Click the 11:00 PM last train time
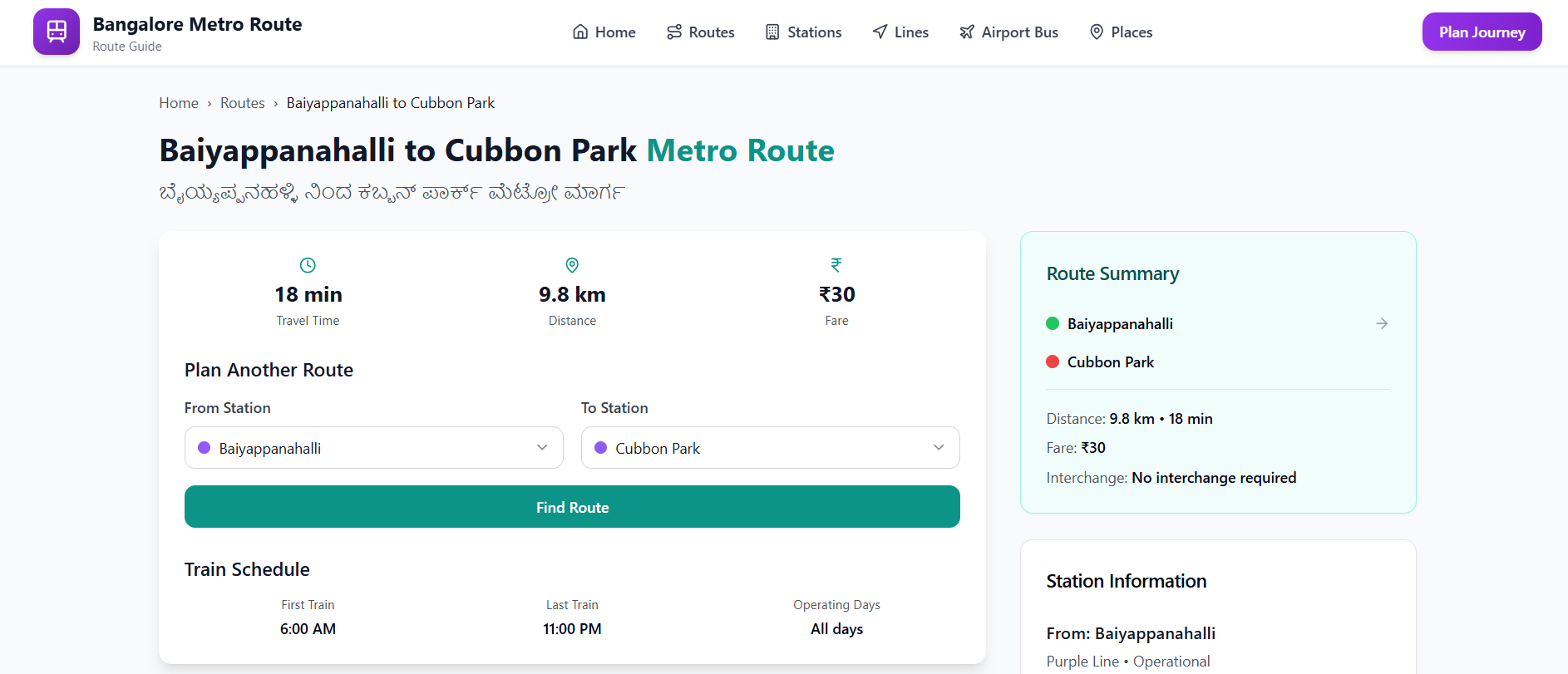1568x674 pixels. click(572, 629)
